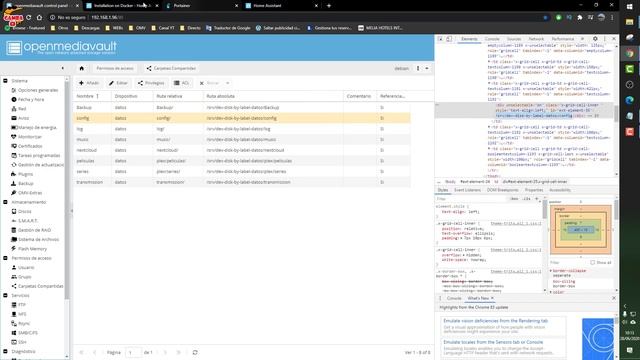Select the nextcloud shared folder row
The width and height of the screenshot is (640, 360).
click(242, 150)
